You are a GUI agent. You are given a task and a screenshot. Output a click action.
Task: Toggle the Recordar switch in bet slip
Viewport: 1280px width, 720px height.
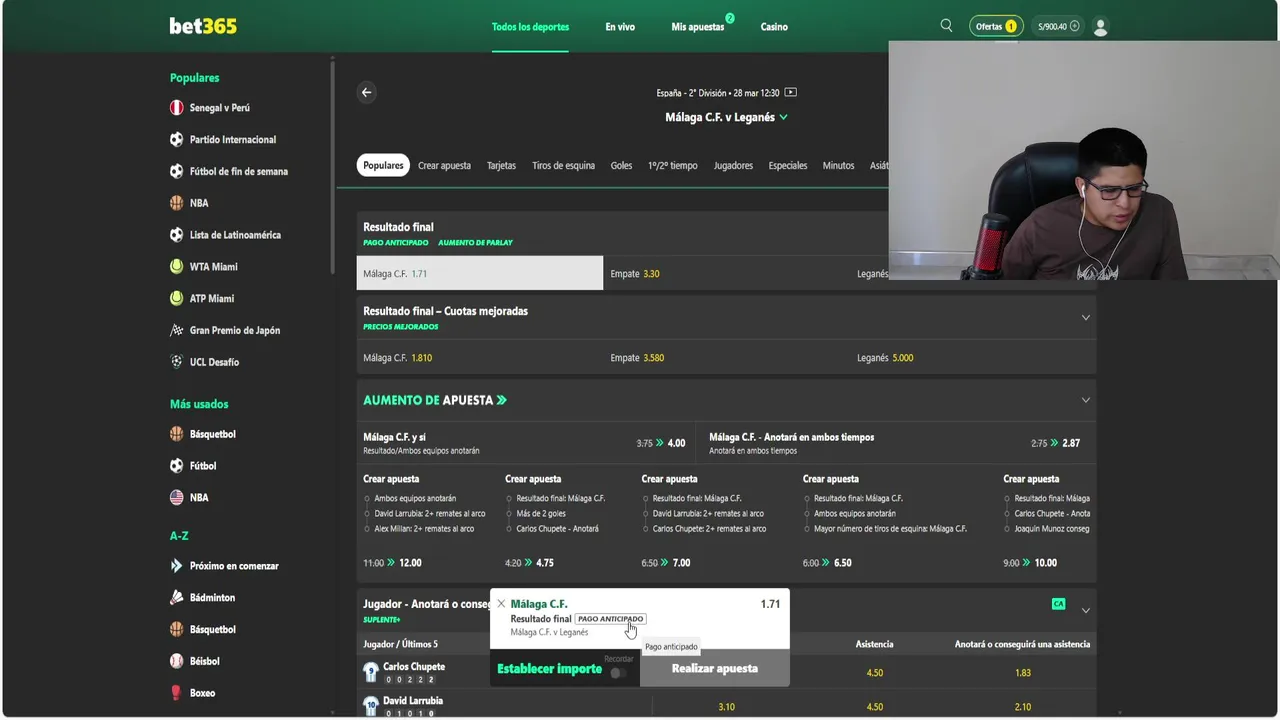tap(619, 673)
